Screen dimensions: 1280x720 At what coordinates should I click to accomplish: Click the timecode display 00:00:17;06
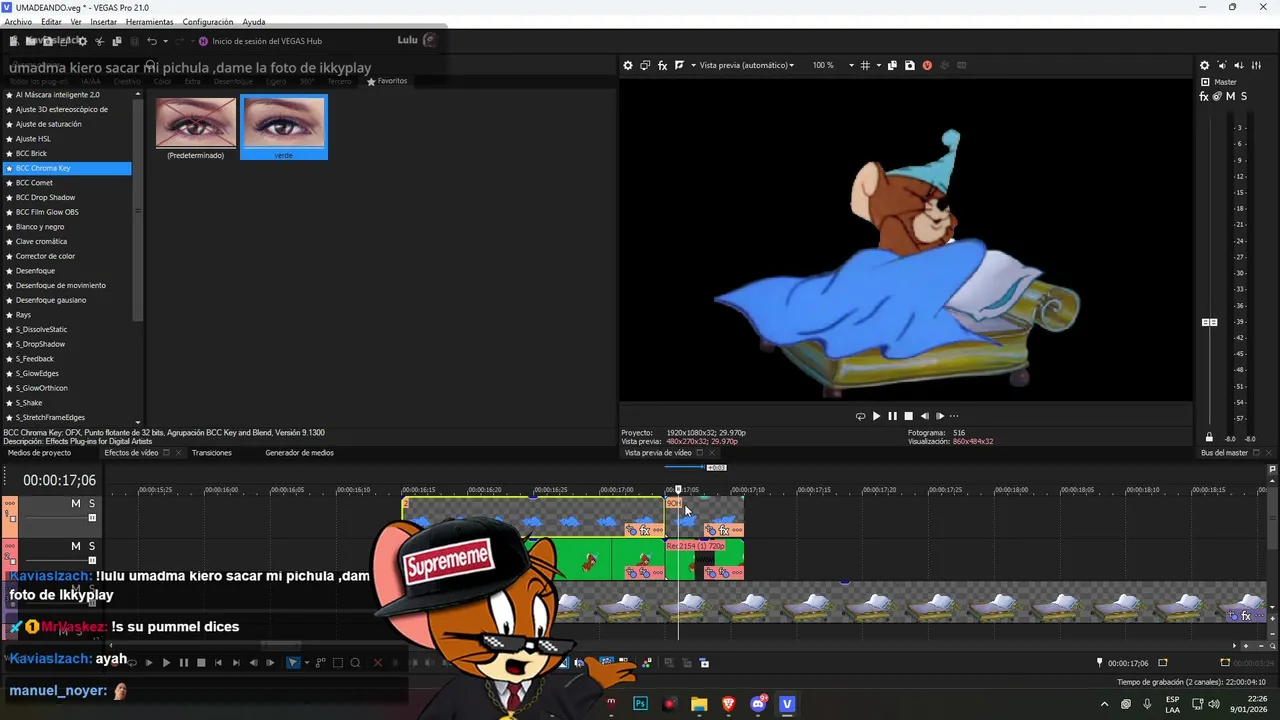pos(60,481)
